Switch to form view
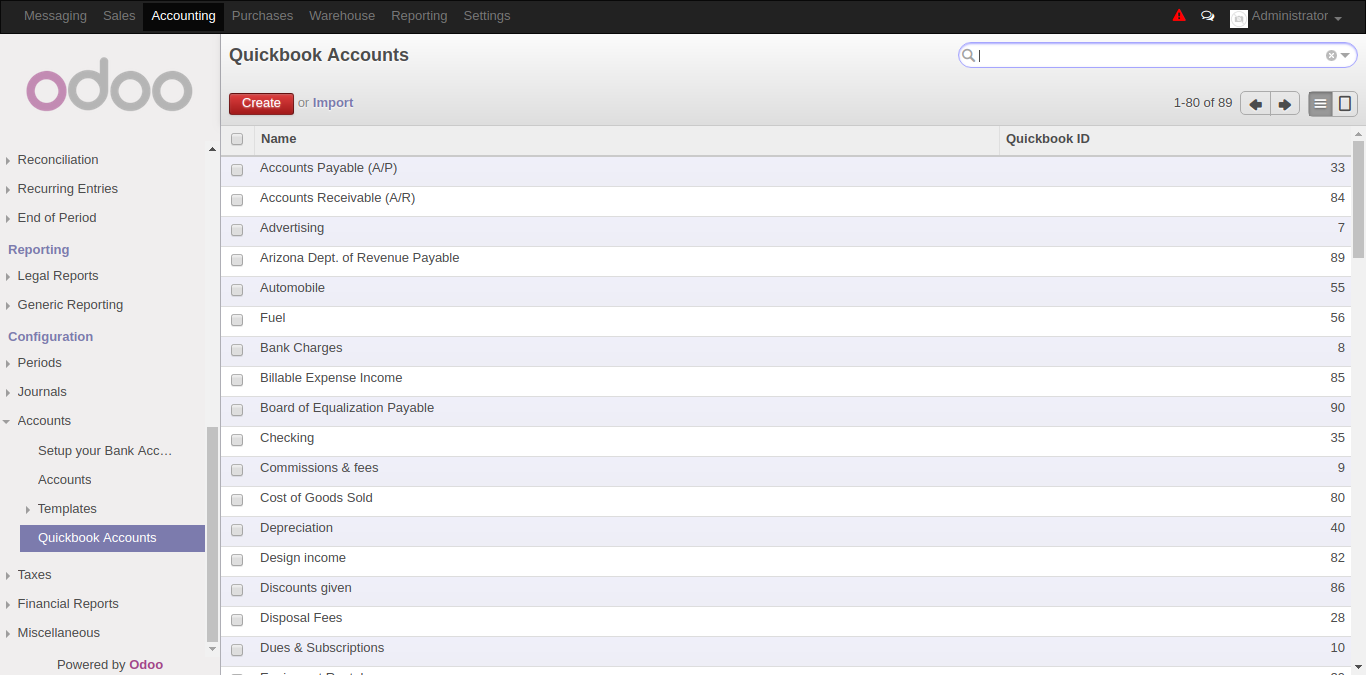 pyautogui.click(x=1345, y=104)
